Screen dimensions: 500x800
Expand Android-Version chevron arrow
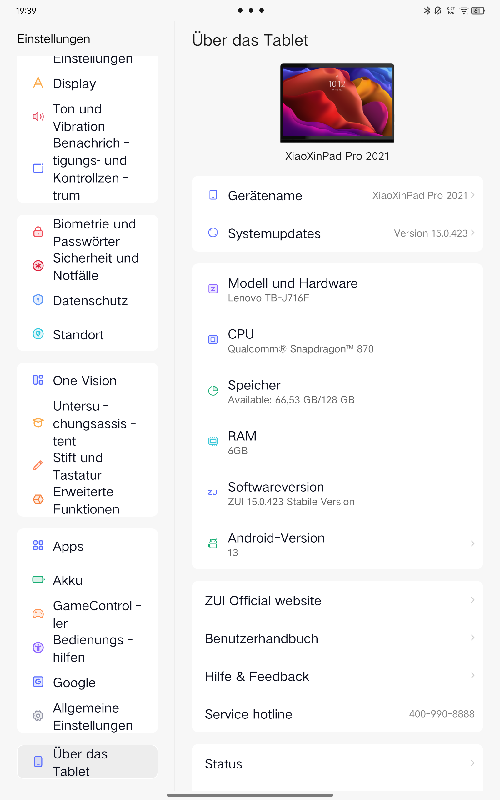(472, 543)
